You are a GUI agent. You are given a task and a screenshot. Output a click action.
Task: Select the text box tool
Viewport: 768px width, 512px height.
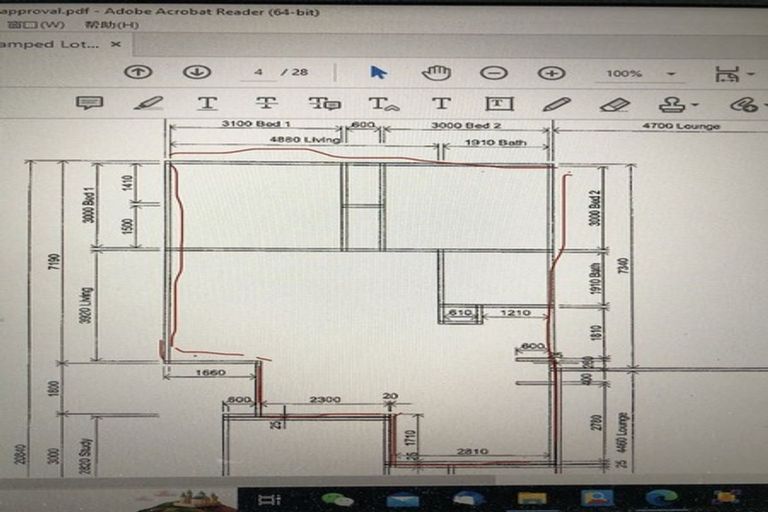498,103
